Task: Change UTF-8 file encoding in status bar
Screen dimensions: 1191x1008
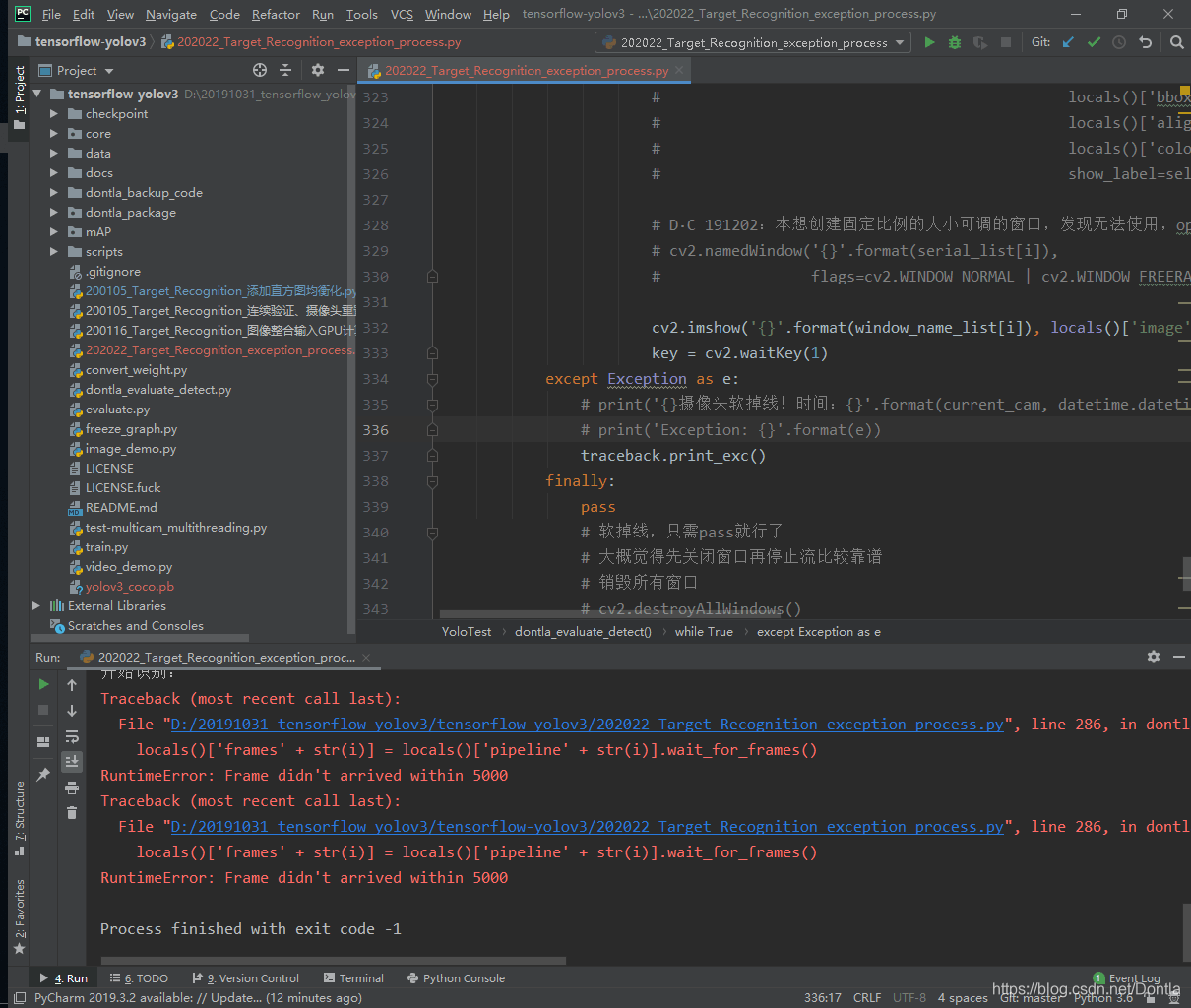Action: pos(909,998)
